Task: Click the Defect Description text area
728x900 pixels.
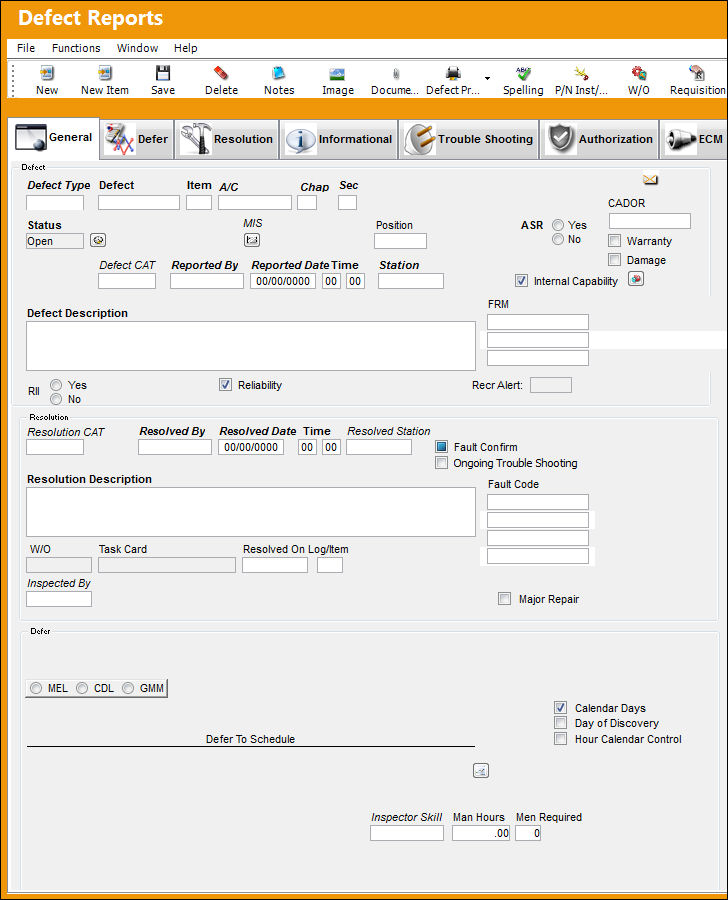Action: [x=250, y=346]
